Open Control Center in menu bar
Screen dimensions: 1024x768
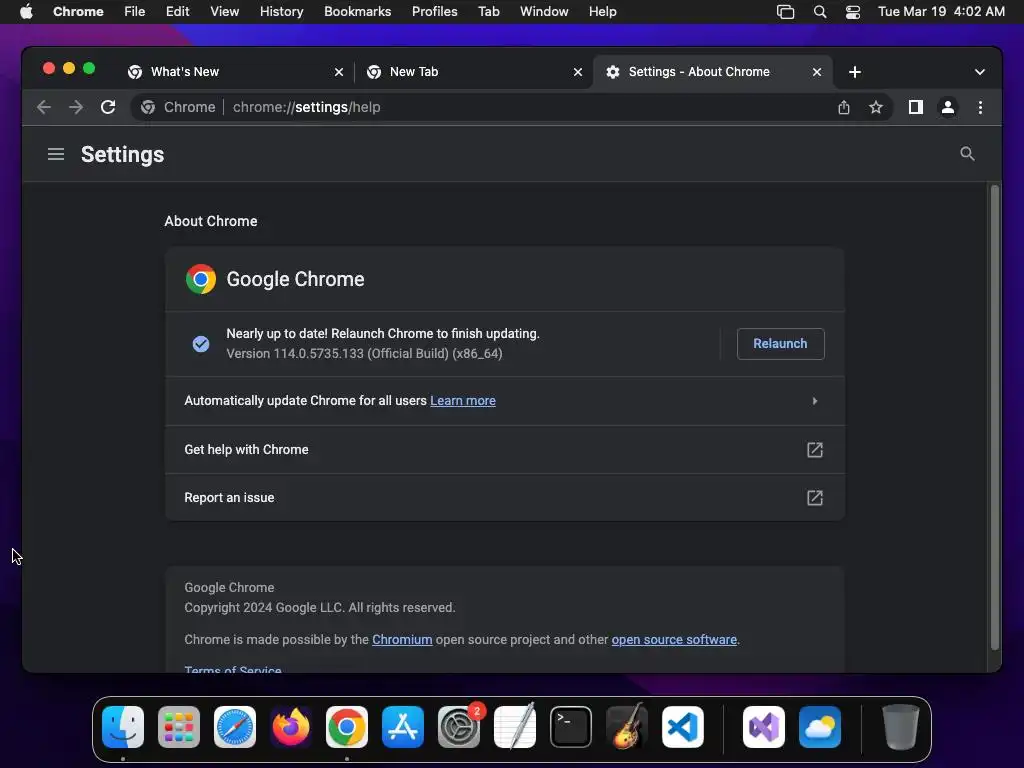(x=853, y=12)
